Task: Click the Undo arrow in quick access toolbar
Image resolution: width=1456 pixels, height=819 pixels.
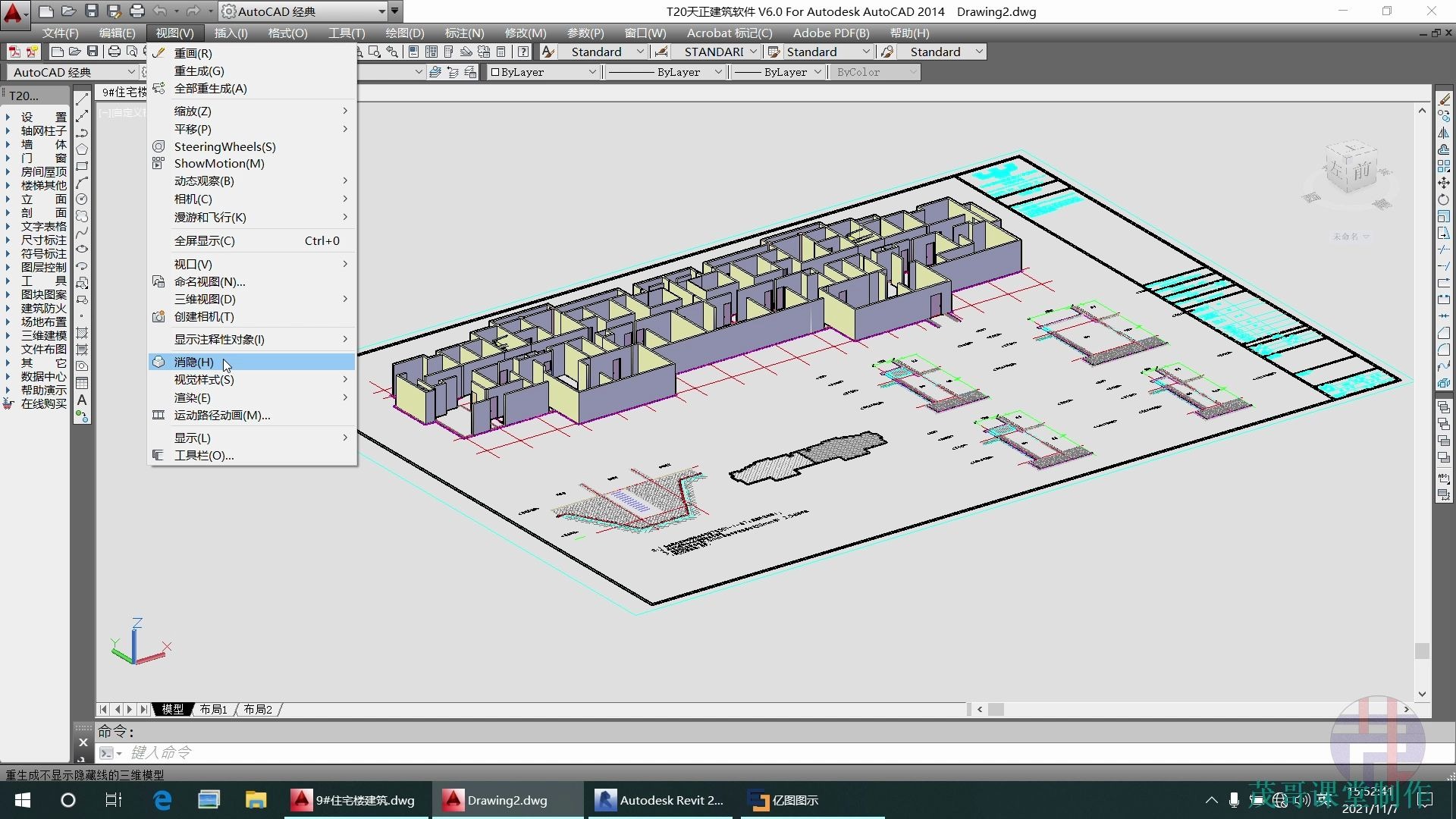Action: 159,11
